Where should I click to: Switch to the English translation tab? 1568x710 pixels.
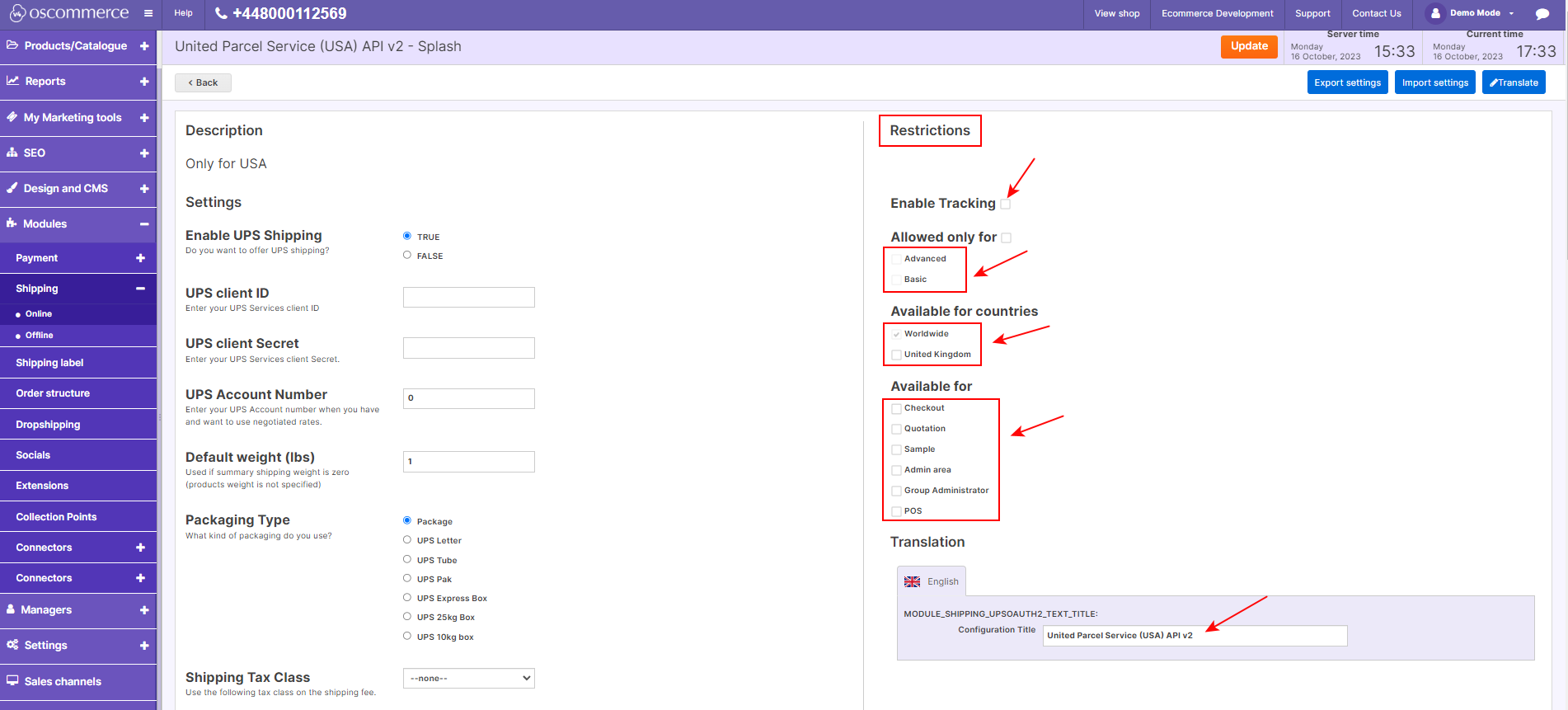click(932, 581)
